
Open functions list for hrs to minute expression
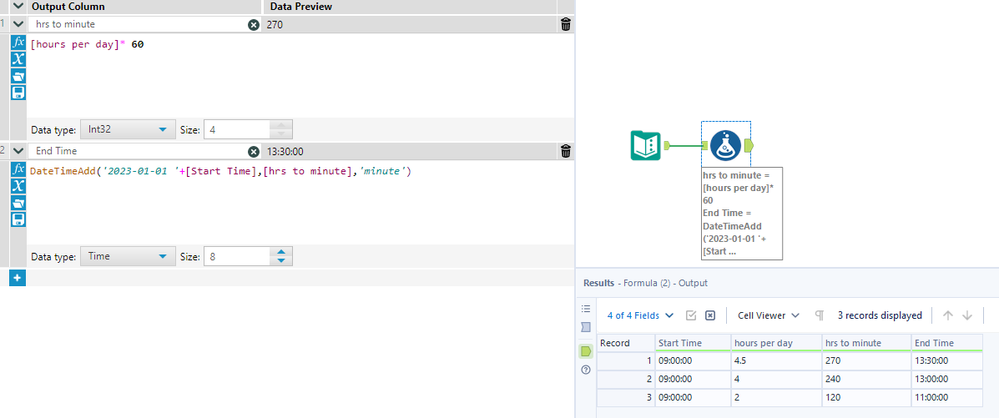tap(18, 43)
